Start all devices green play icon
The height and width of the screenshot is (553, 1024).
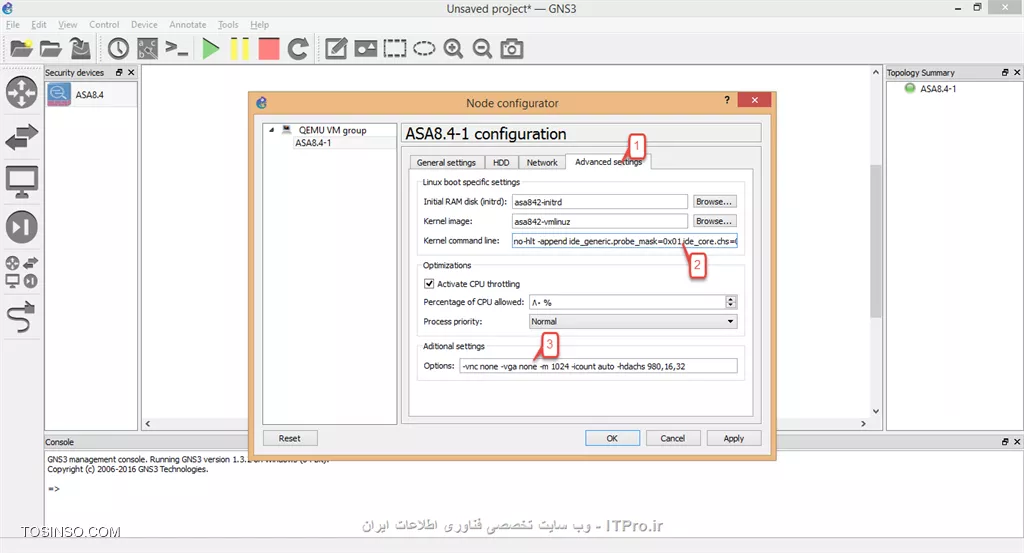[x=210, y=48]
